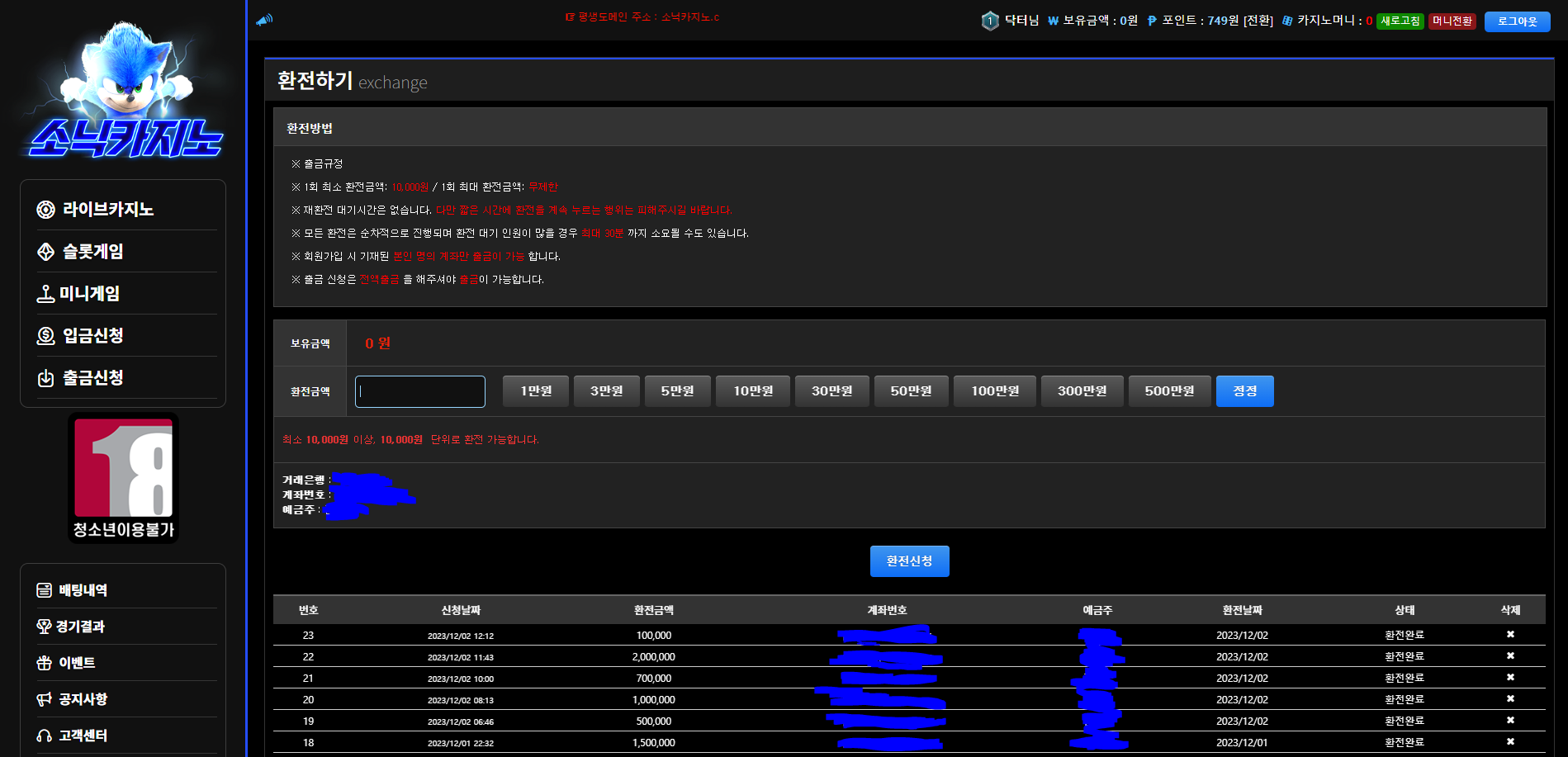Go to 미니게임 in the sidebar
The width and height of the screenshot is (1568, 757).
(x=89, y=294)
